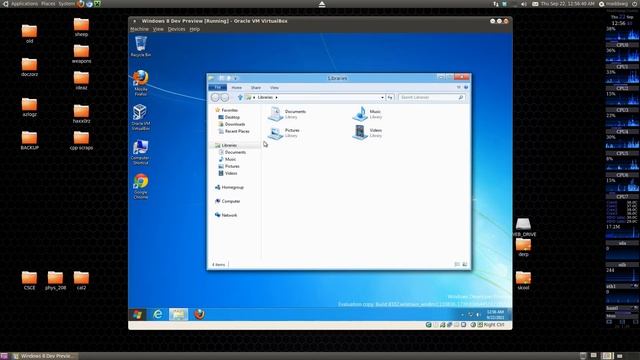This screenshot has width=640, height=360.
Task: Open the skool folder on the desktop
Action: (523, 280)
